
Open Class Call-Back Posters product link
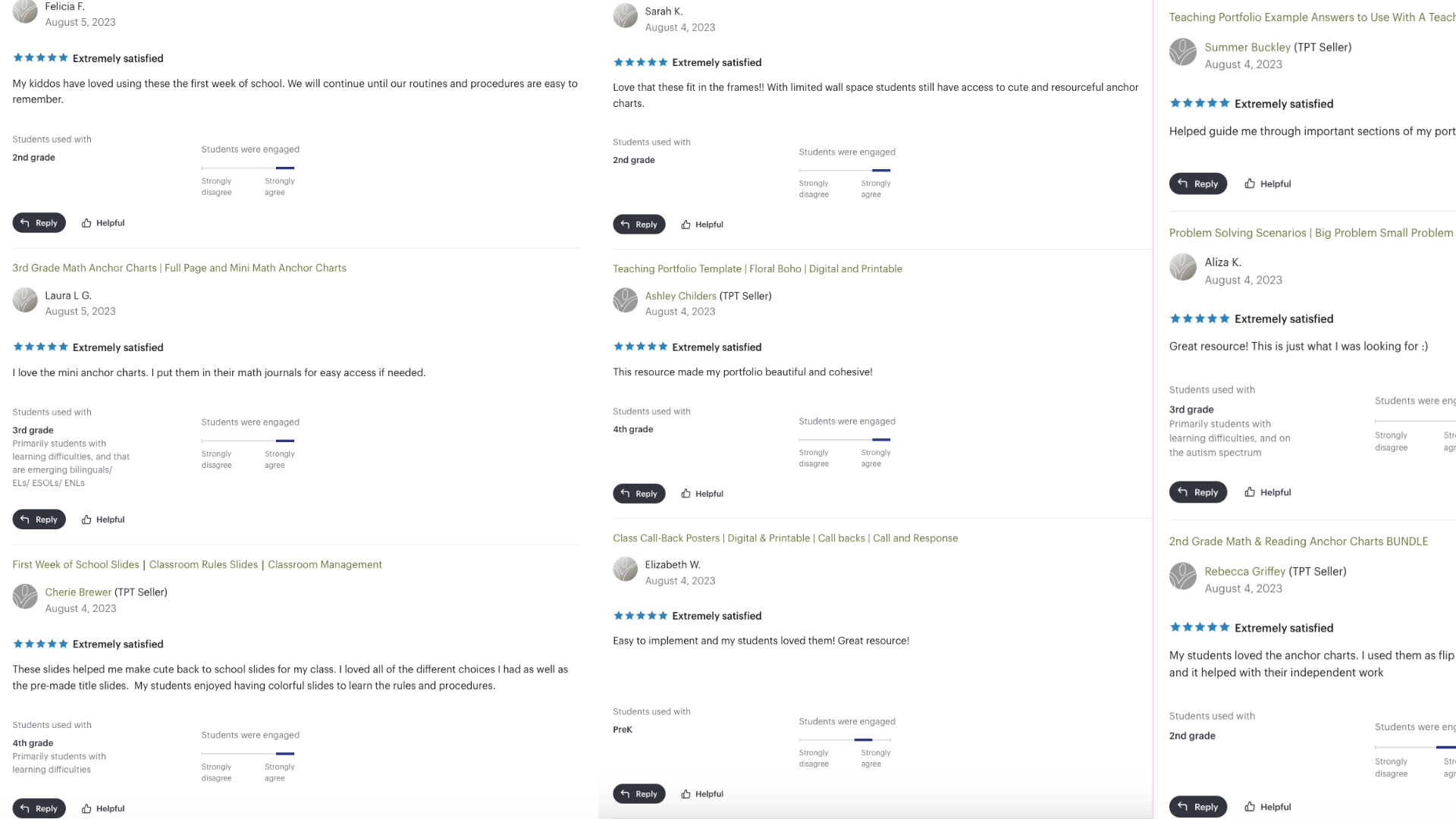coord(785,538)
